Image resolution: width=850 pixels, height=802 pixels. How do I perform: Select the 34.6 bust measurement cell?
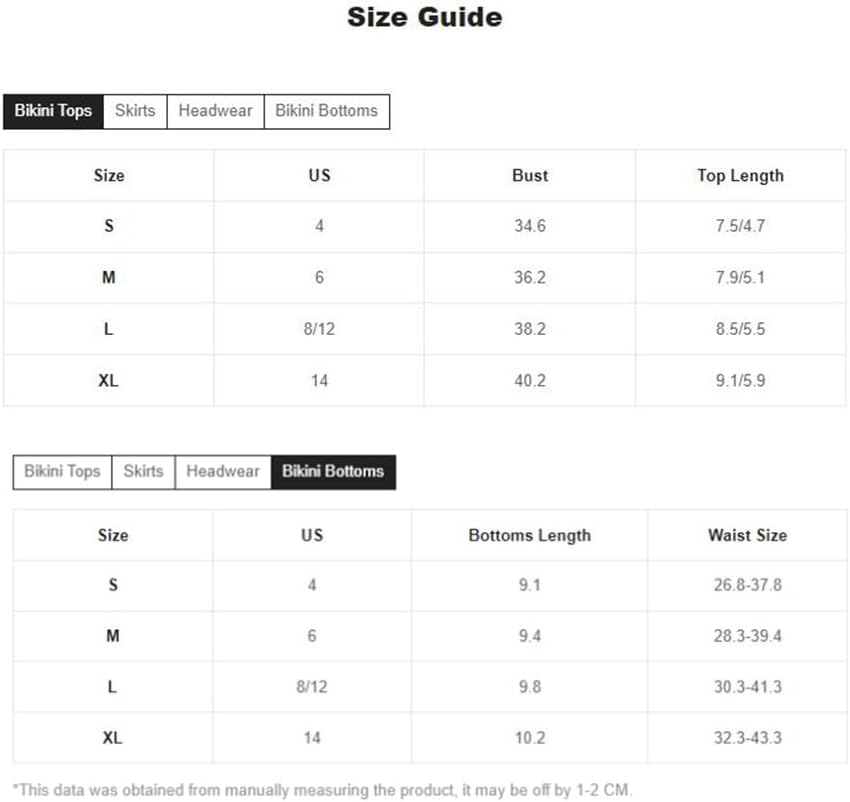(x=530, y=227)
